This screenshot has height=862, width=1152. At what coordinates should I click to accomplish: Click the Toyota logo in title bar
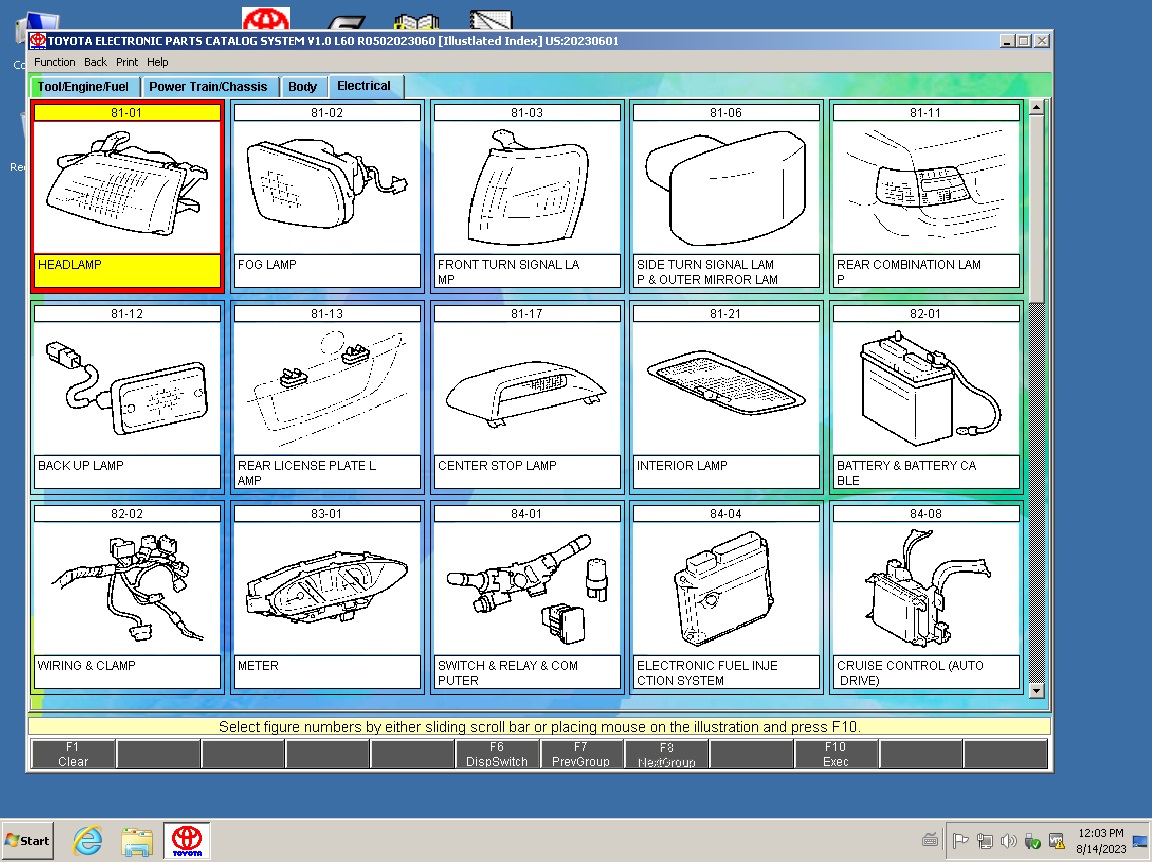click(x=38, y=40)
